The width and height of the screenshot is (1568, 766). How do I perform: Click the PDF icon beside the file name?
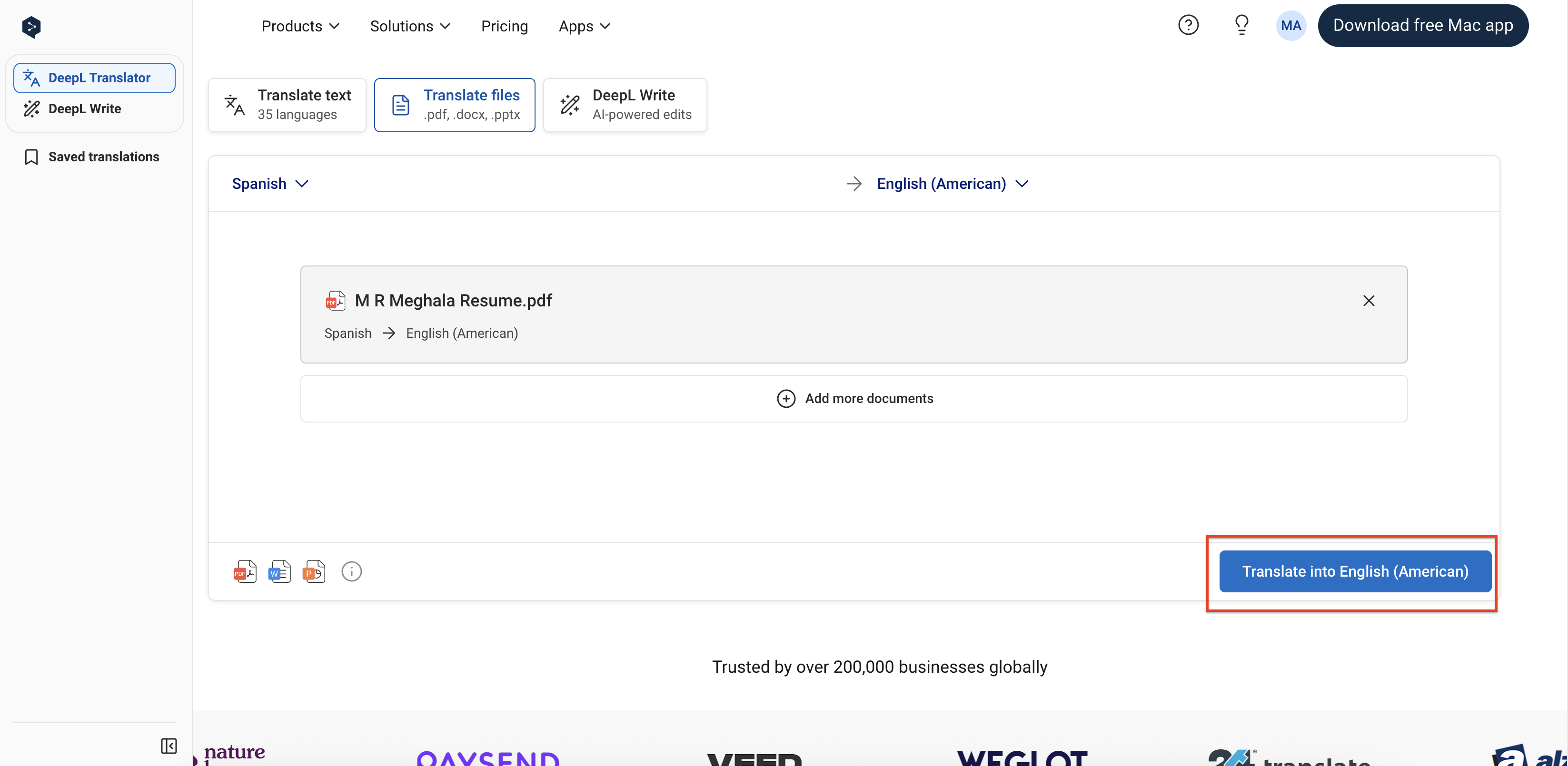coord(336,301)
